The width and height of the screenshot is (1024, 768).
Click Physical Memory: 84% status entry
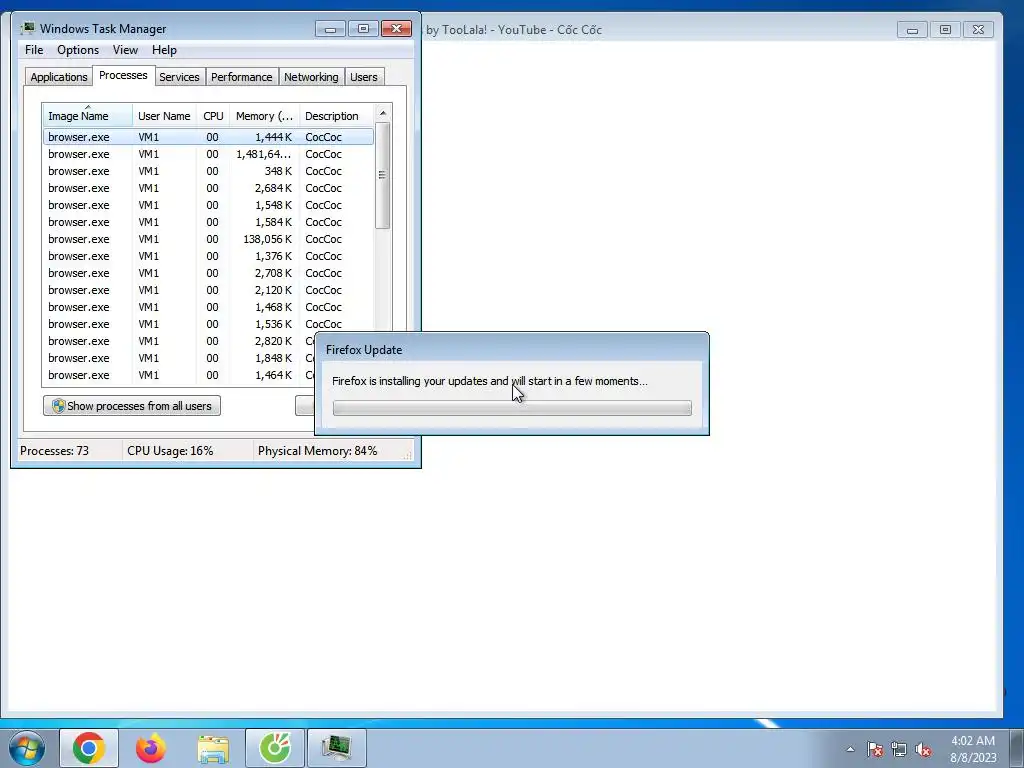[317, 451]
